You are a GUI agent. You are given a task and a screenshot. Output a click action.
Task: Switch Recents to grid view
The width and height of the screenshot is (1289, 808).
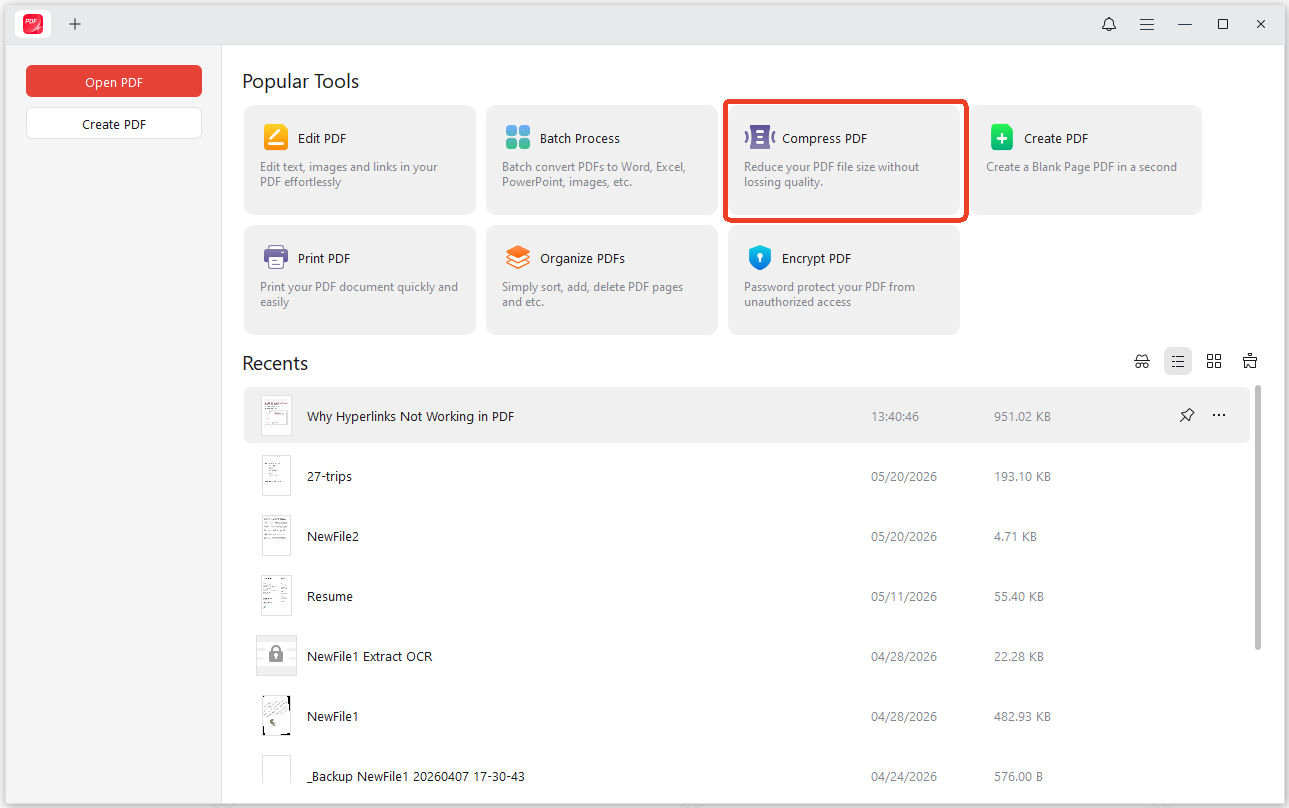(x=1214, y=362)
